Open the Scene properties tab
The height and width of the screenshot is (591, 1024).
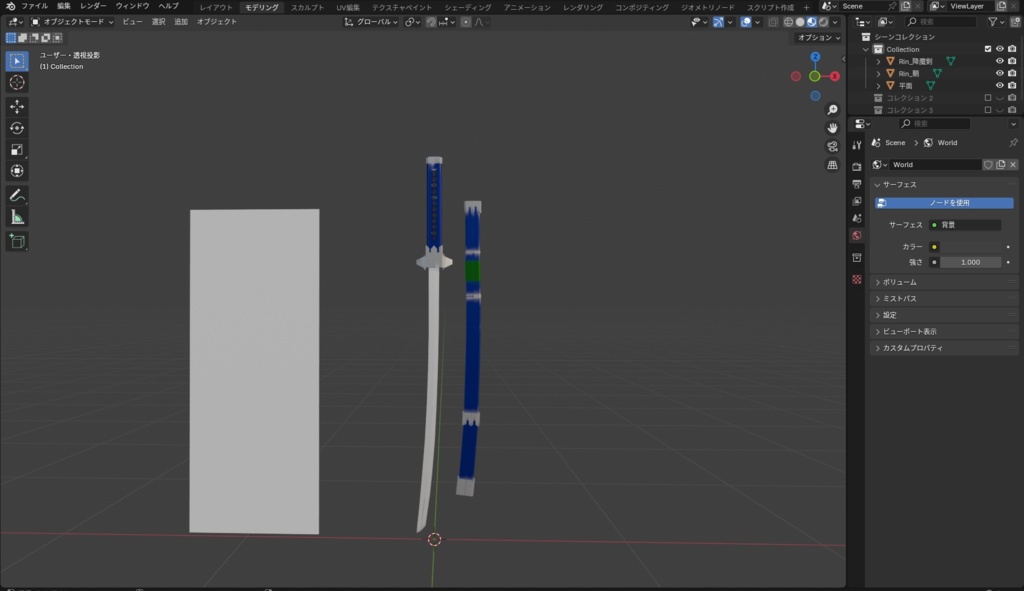(857, 218)
